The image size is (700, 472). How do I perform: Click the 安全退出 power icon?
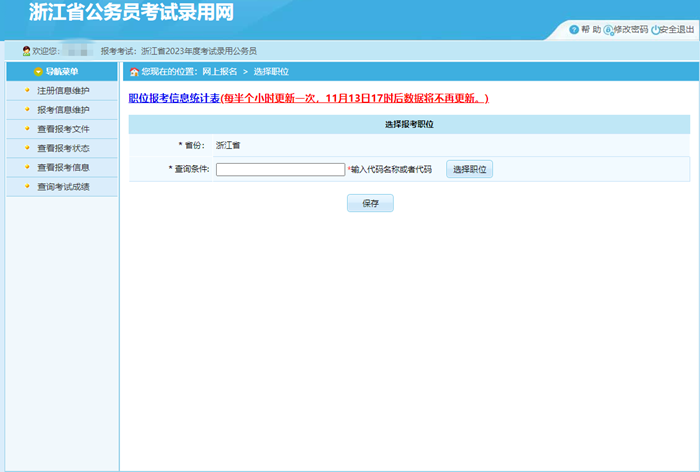[x=655, y=30]
